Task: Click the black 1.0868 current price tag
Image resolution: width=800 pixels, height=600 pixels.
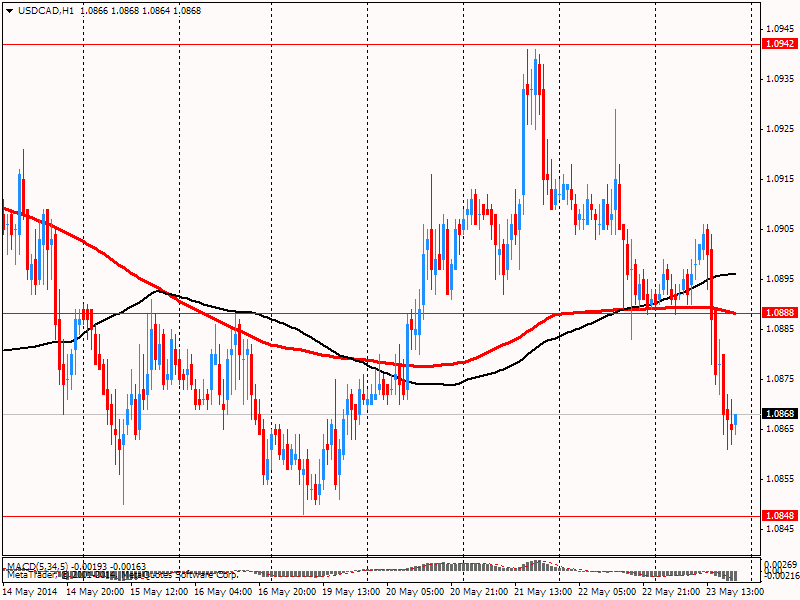Action: [x=779, y=413]
